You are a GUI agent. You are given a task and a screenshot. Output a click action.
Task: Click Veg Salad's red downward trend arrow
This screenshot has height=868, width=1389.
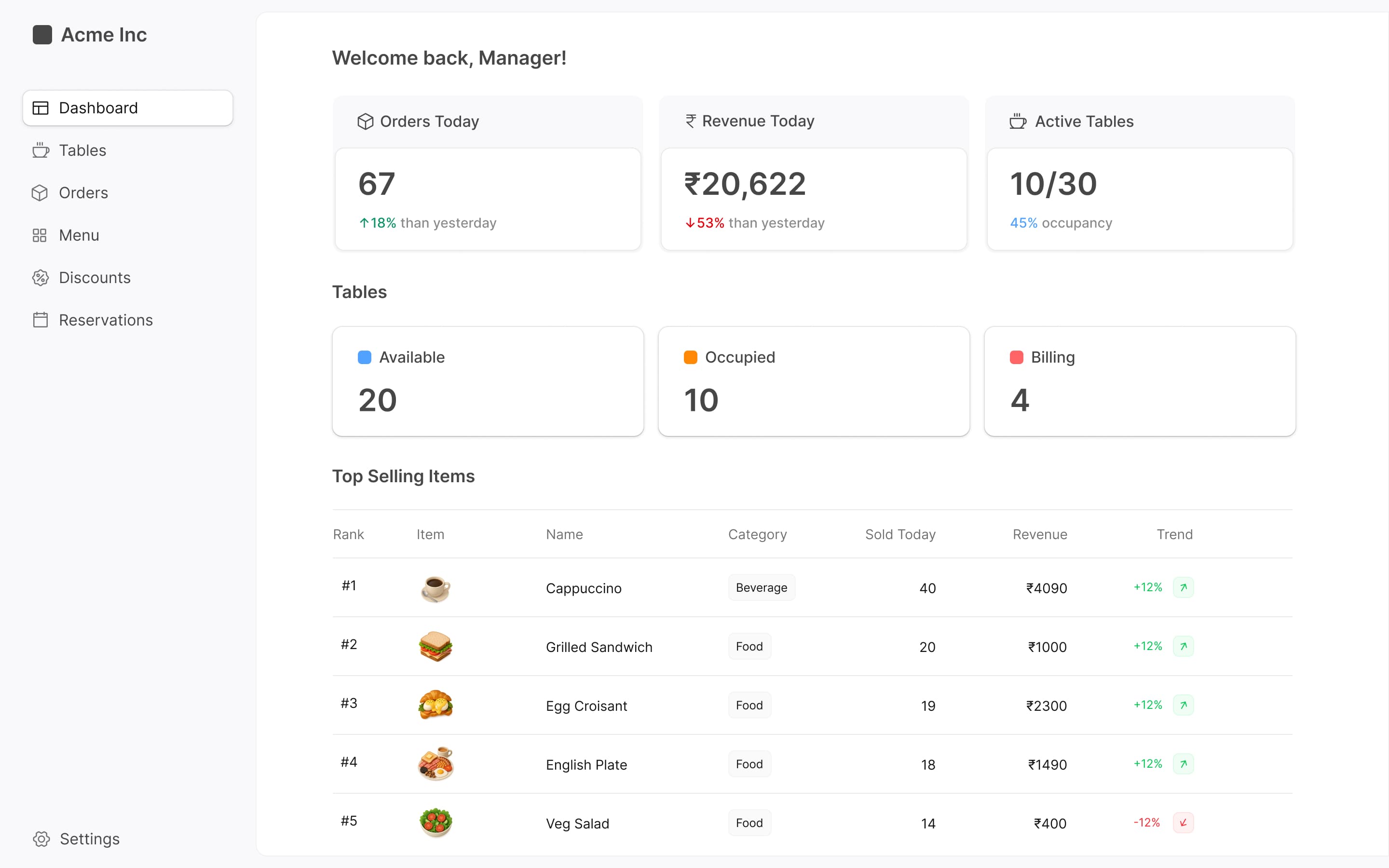[1183, 823]
